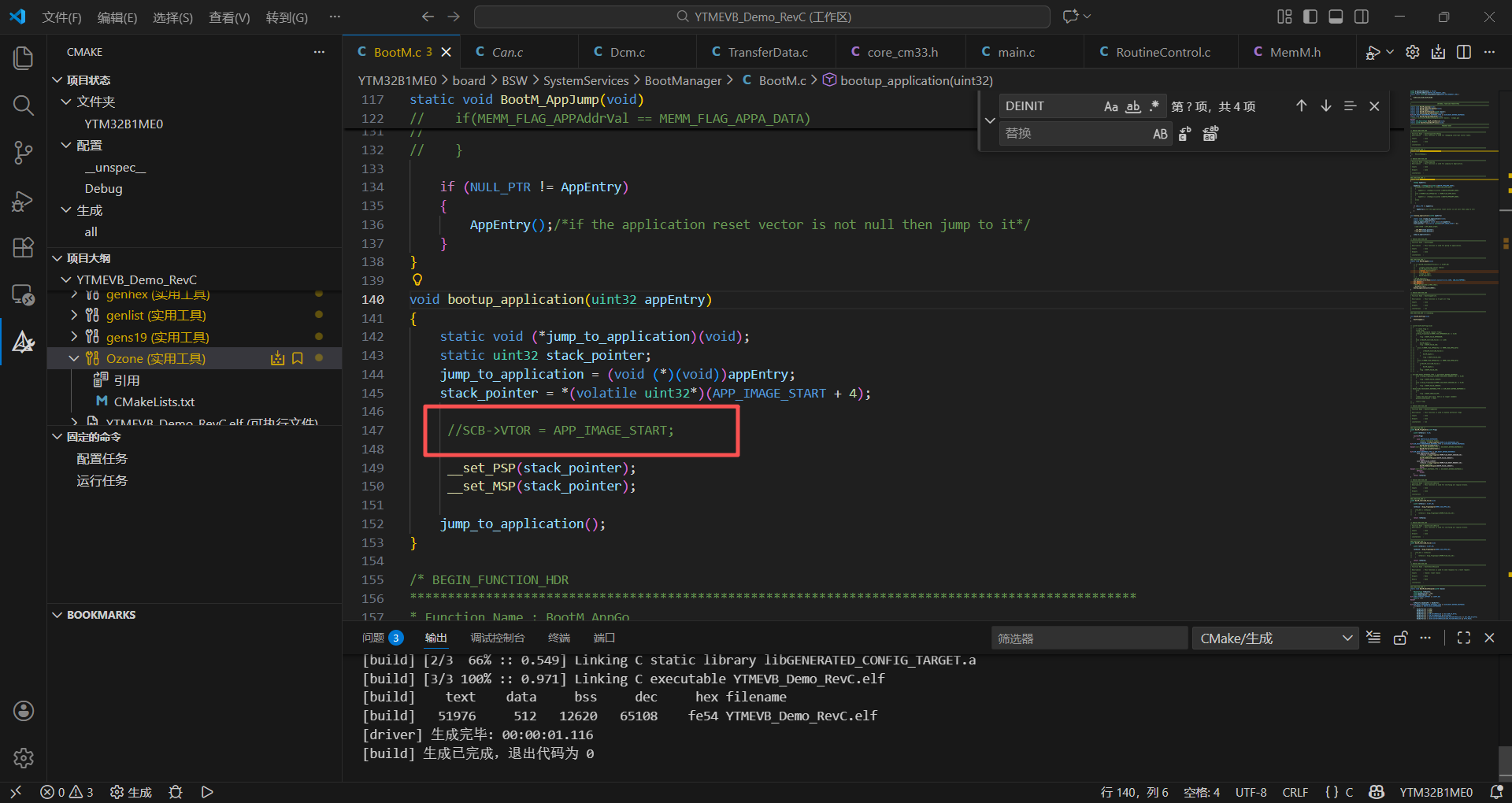The width and height of the screenshot is (1512, 803).
Task: Open the Source Control view
Action: [x=24, y=153]
